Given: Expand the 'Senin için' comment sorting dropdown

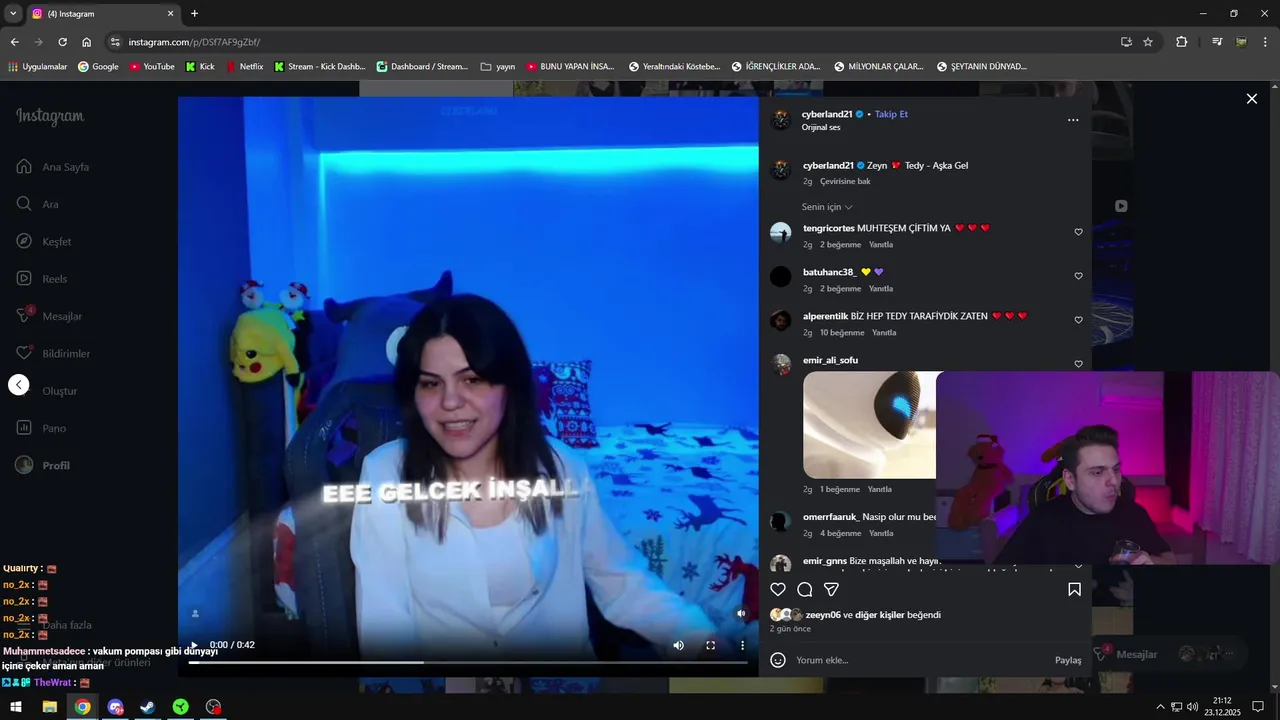Looking at the screenshot, I should tap(827, 207).
